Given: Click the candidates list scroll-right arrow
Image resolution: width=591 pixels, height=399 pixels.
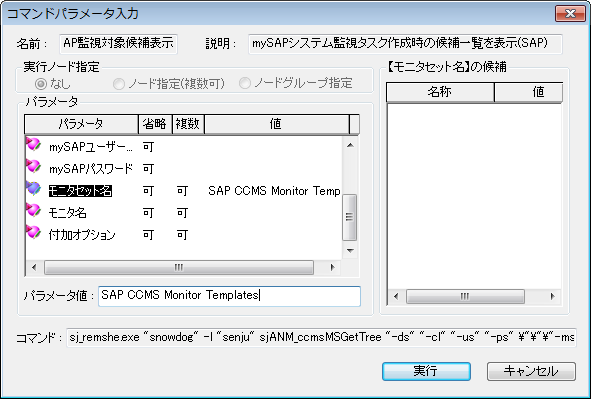Looking at the screenshot, I should 553,297.
